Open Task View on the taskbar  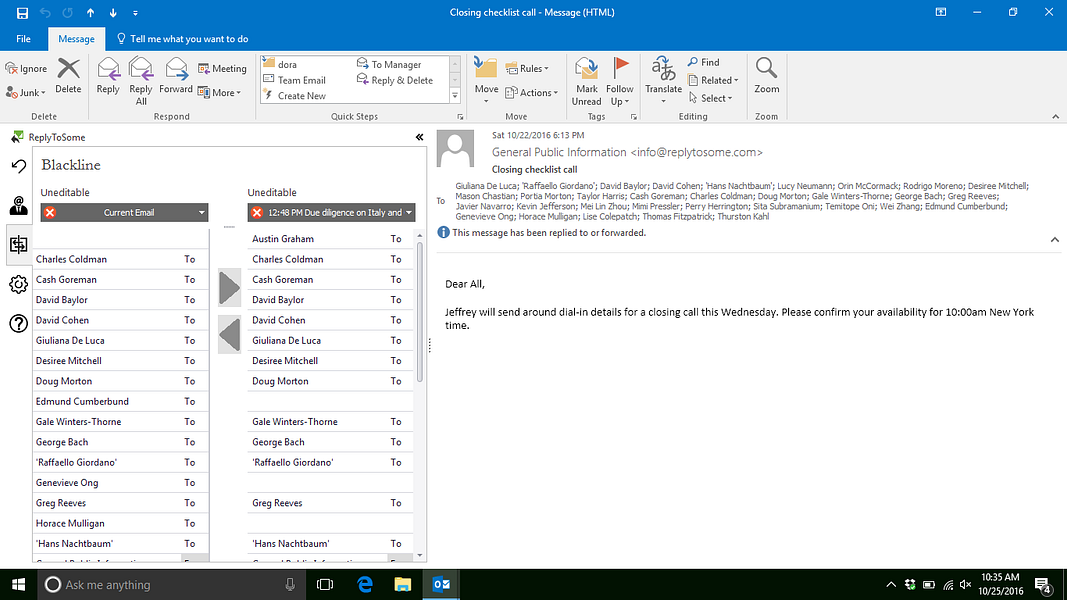(x=325, y=584)
